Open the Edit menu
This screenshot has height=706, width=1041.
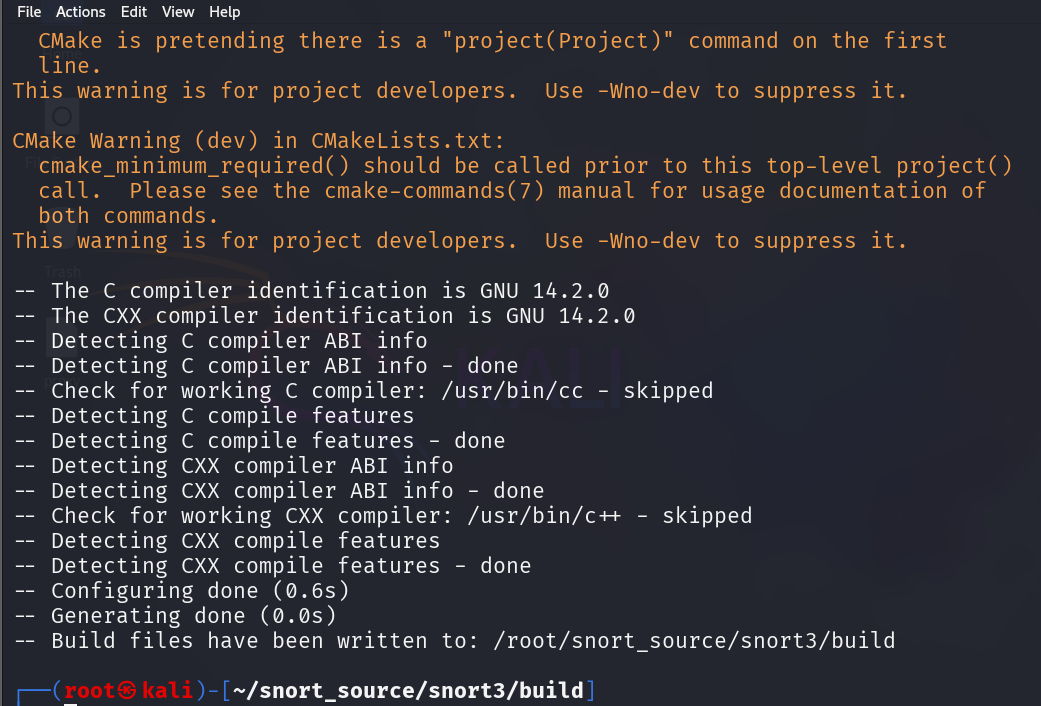[x=133, y=11]
